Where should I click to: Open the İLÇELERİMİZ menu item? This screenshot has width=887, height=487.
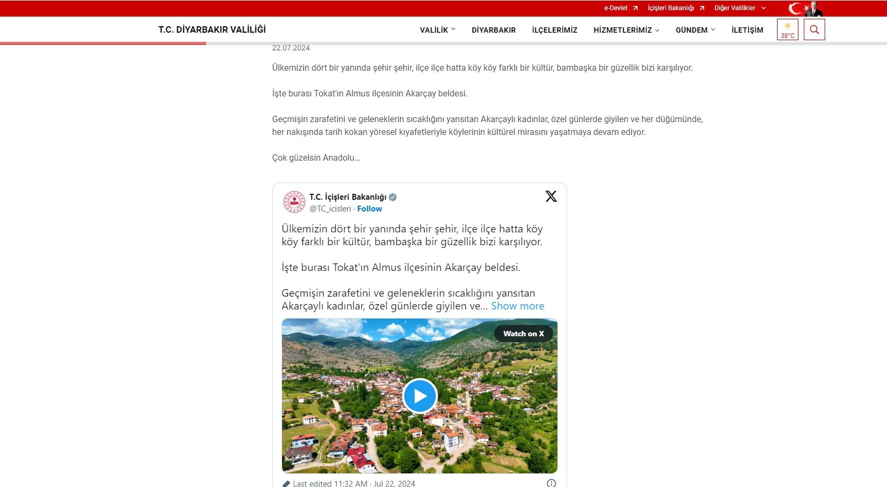[x=554, y=30]
